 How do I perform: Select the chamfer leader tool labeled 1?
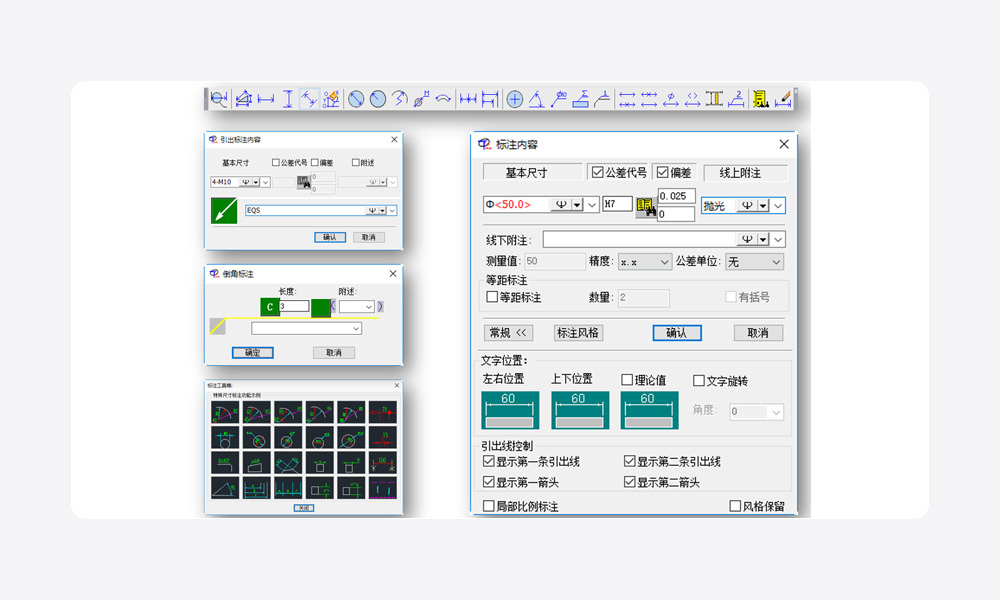(x=602, y=99)
